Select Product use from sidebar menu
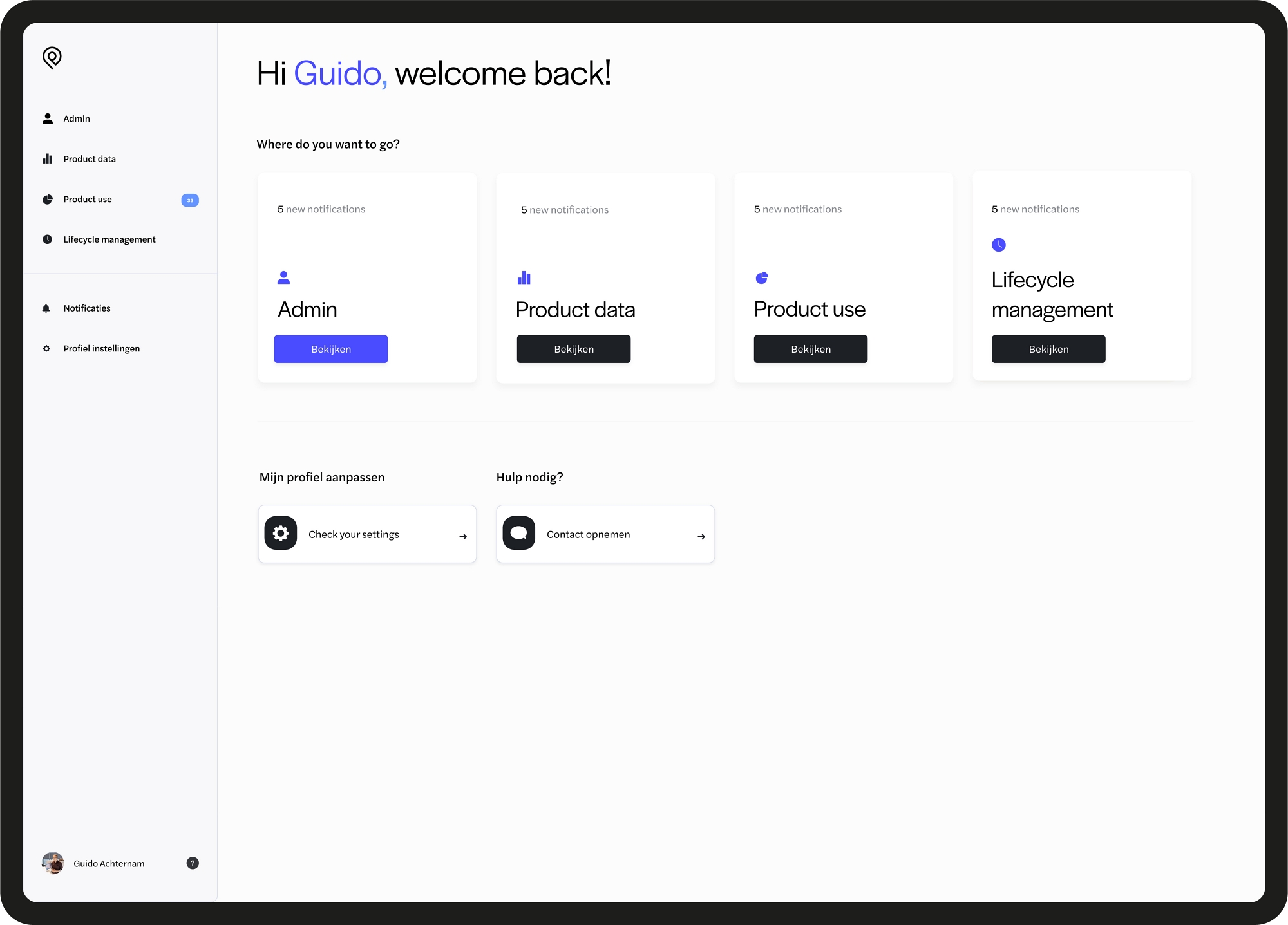The image size is (1288, 925). tap(88, 199)
